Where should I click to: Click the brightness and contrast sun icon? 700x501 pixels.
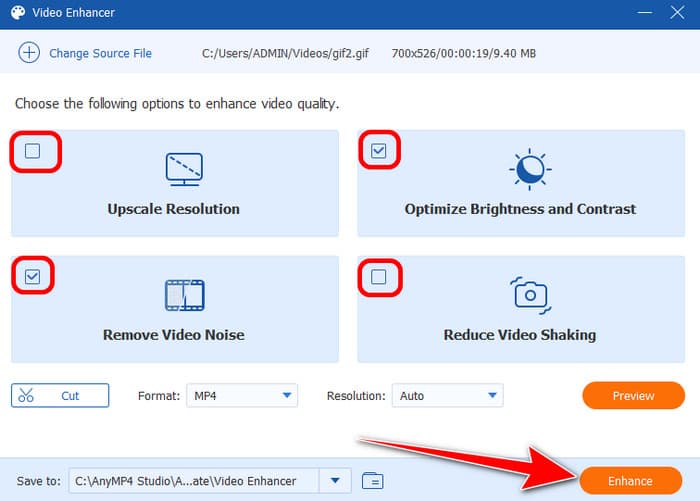pos(530,169)
